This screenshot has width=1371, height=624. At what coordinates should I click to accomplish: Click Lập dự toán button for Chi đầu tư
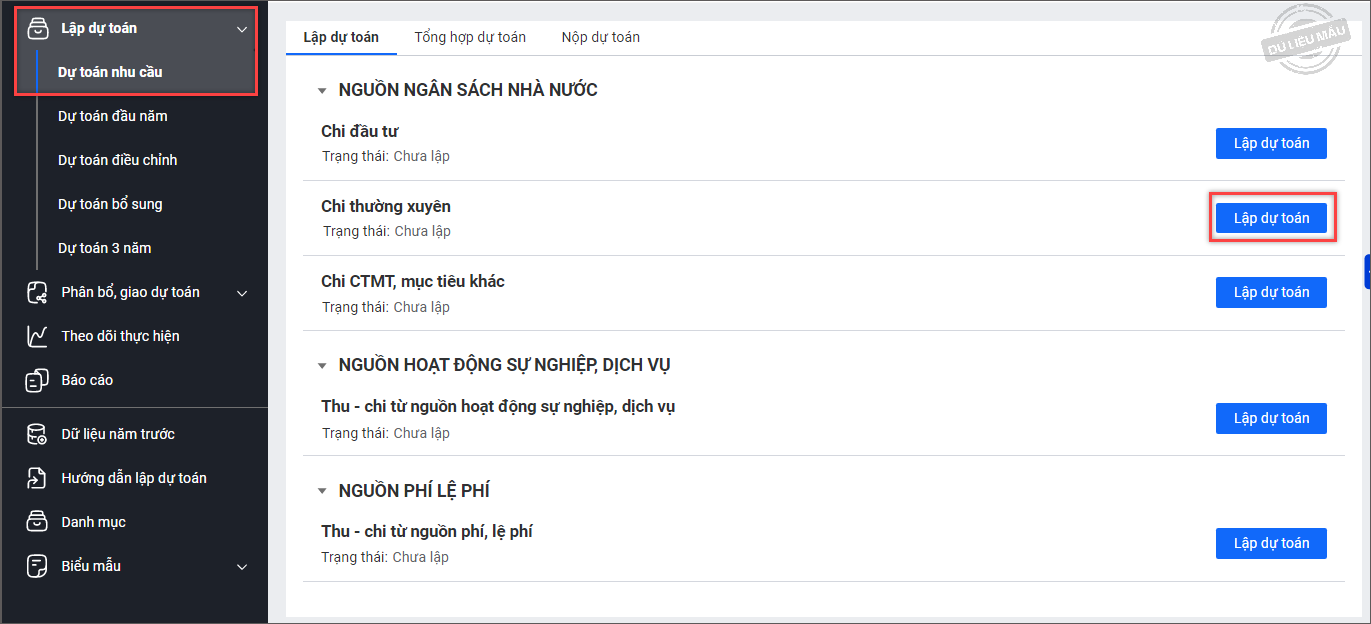coord(1271,143)
